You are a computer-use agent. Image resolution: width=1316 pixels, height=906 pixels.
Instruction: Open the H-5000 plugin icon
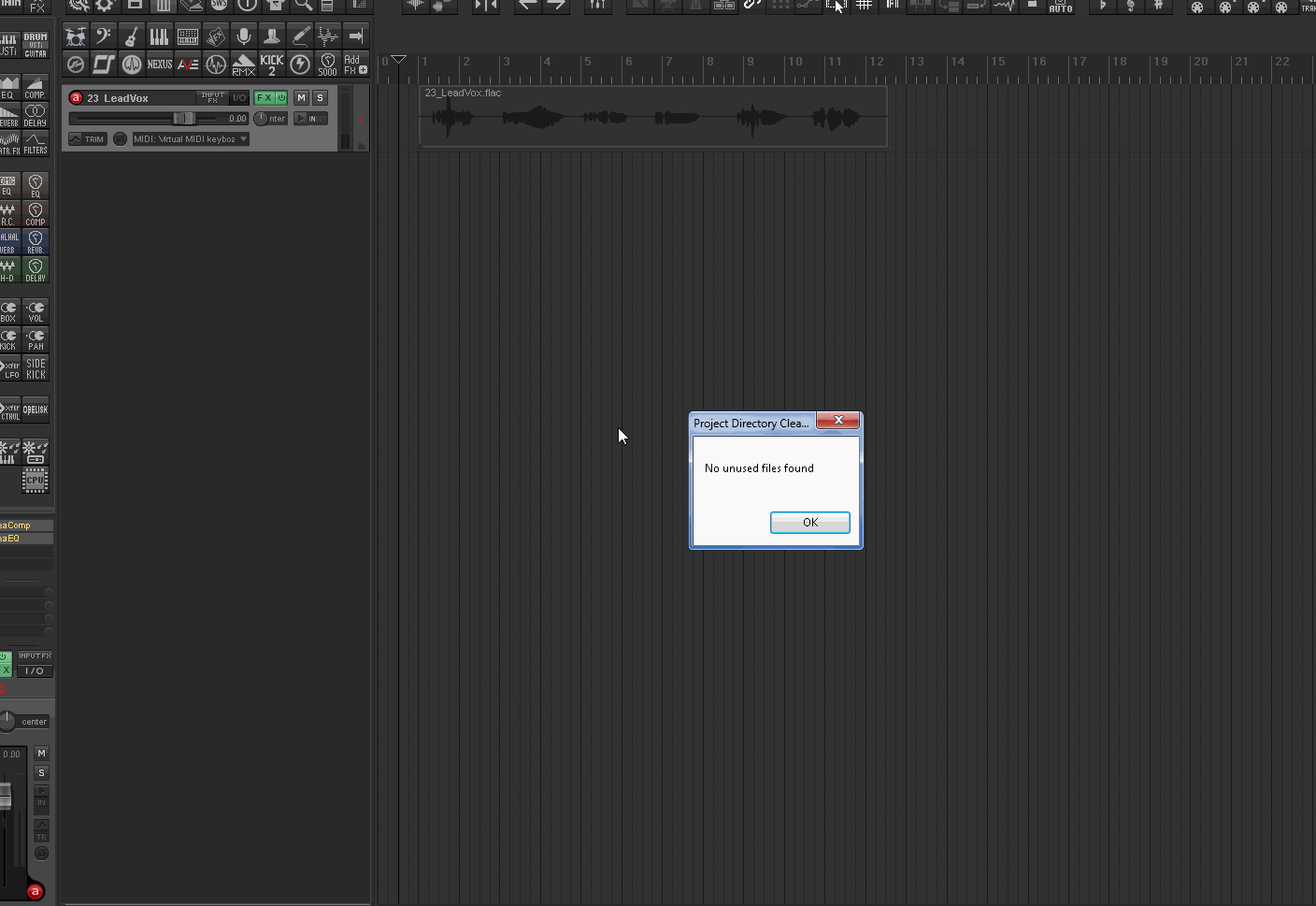(328, 65)
